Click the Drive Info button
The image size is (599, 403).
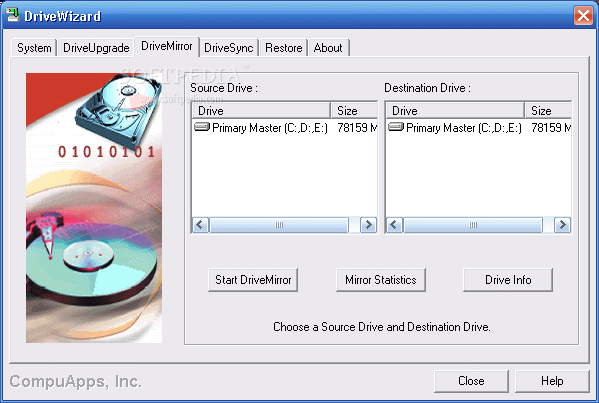(x=508, y=280)
